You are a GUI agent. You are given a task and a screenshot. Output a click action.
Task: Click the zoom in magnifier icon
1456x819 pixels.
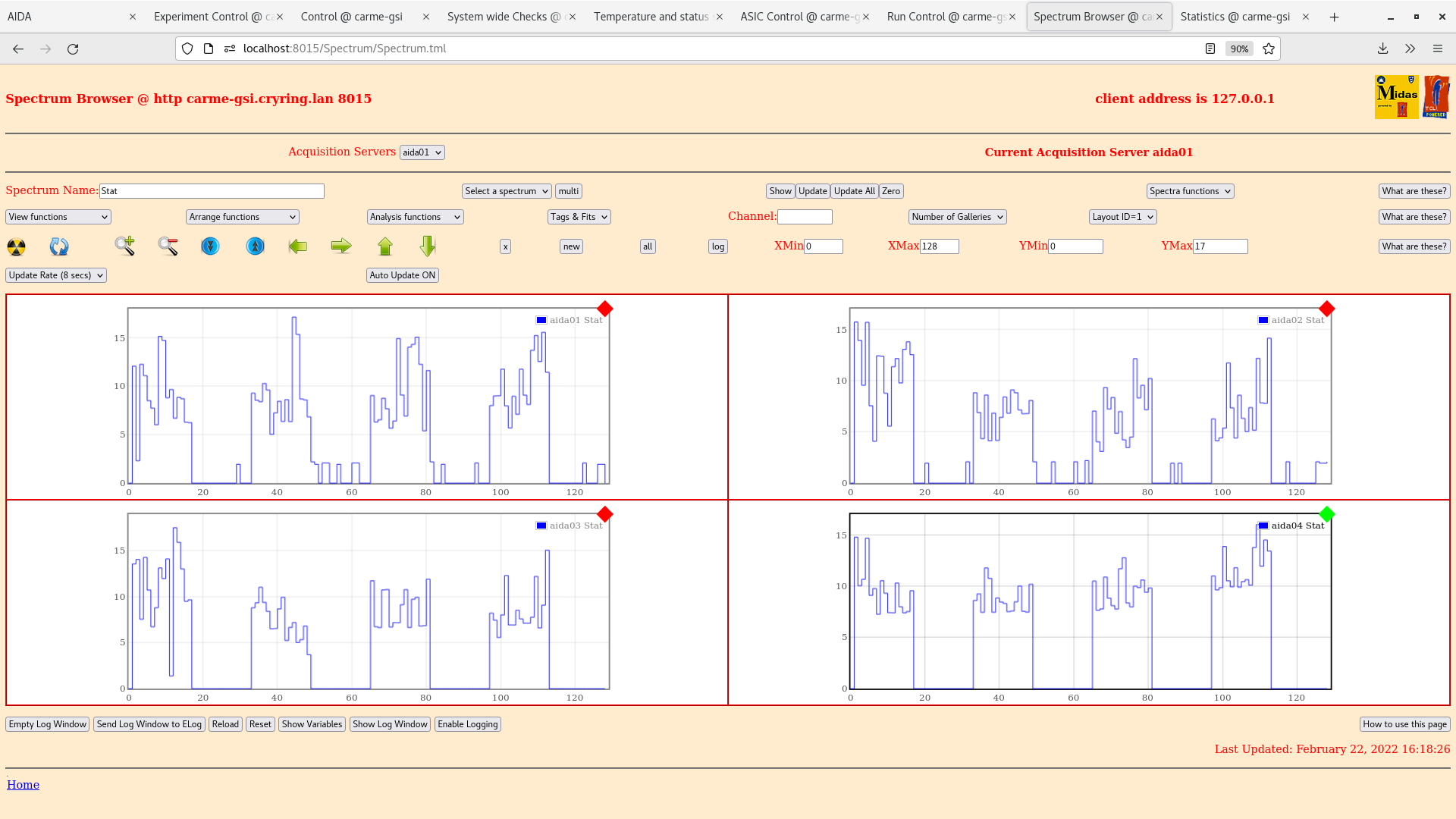125,246
